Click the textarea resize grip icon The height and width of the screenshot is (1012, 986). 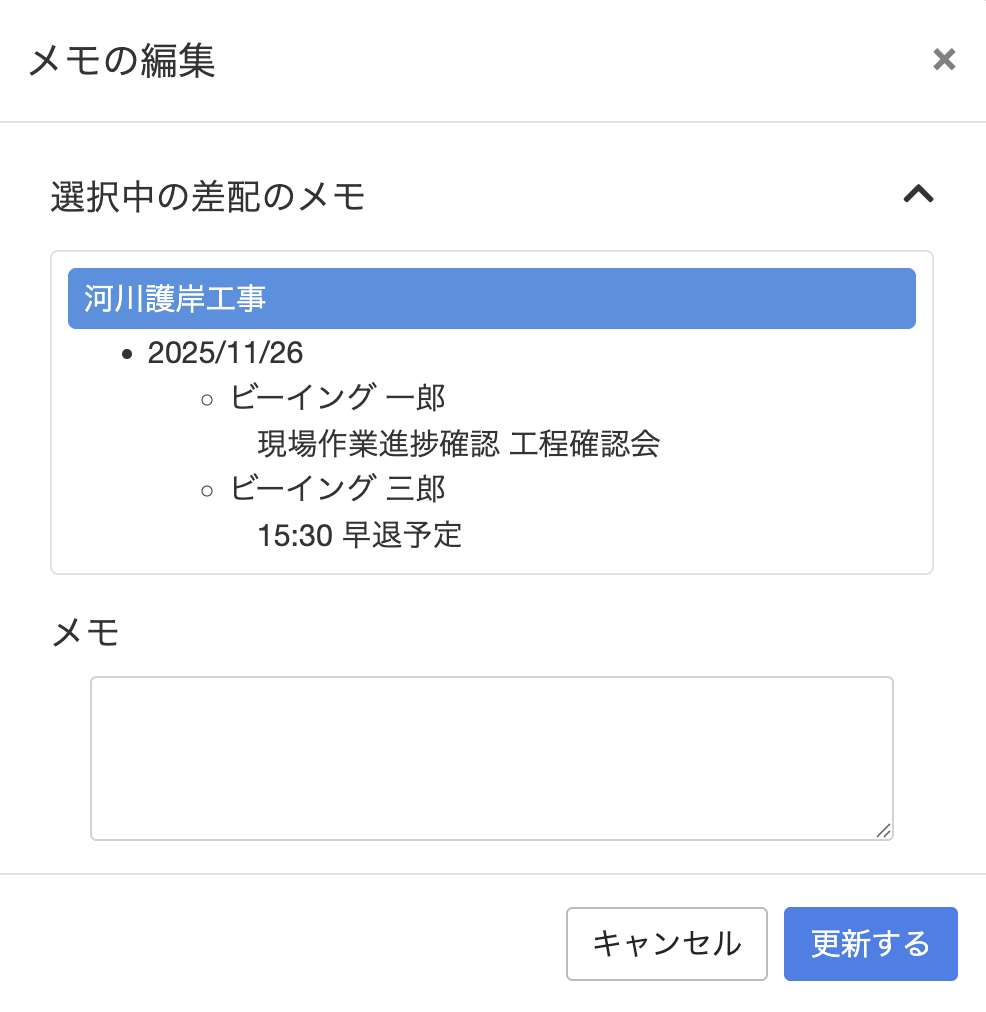click(x=883, y=831)
